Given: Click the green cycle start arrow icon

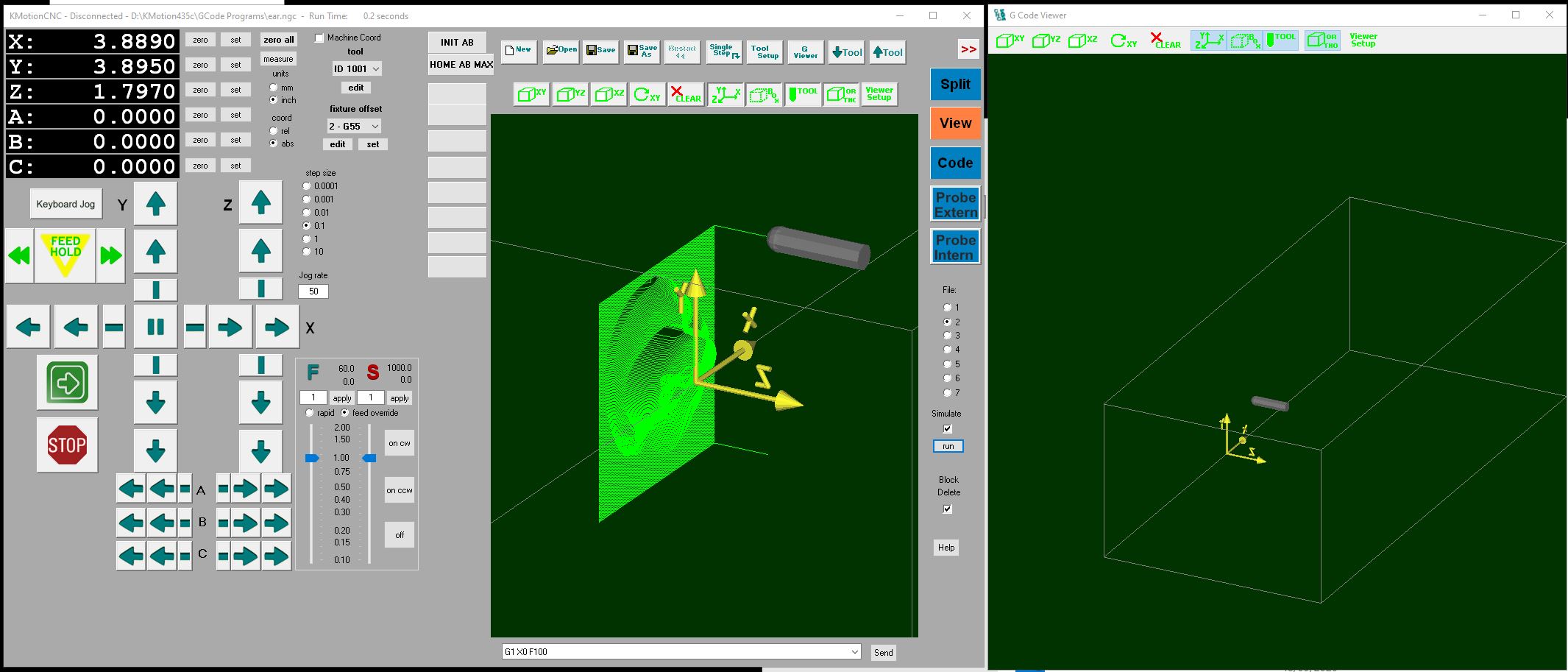Looking at the screenshot, I should [x=67, y=383].
